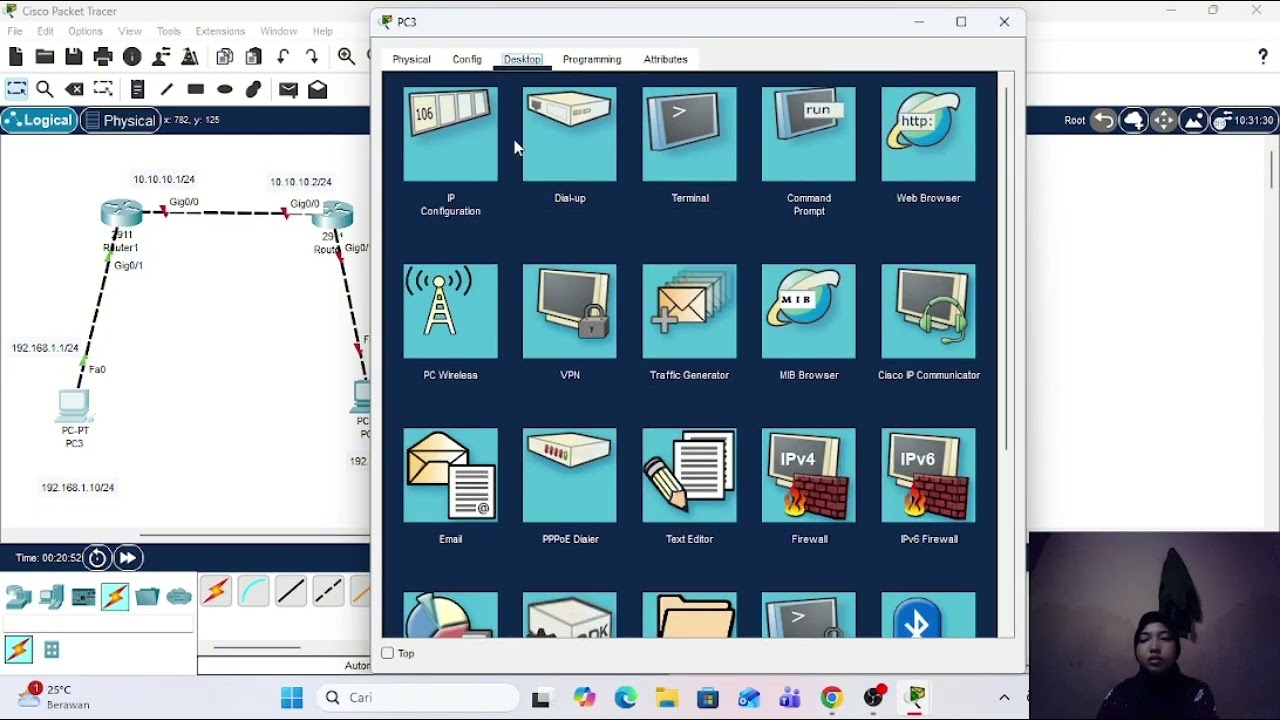The height and width of the screenshot is (720, 1280).
Task: Open the Email app
Action: (450, 475)
